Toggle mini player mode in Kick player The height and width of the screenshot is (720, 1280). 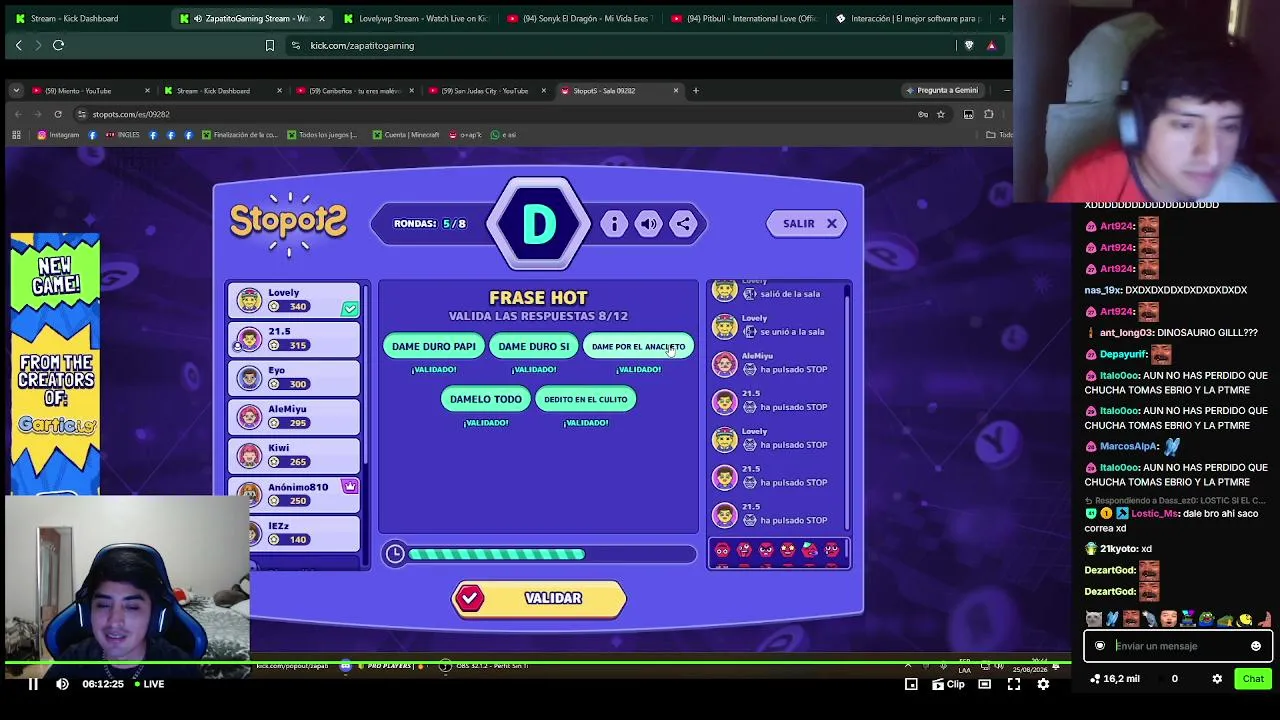pos(911,684)
